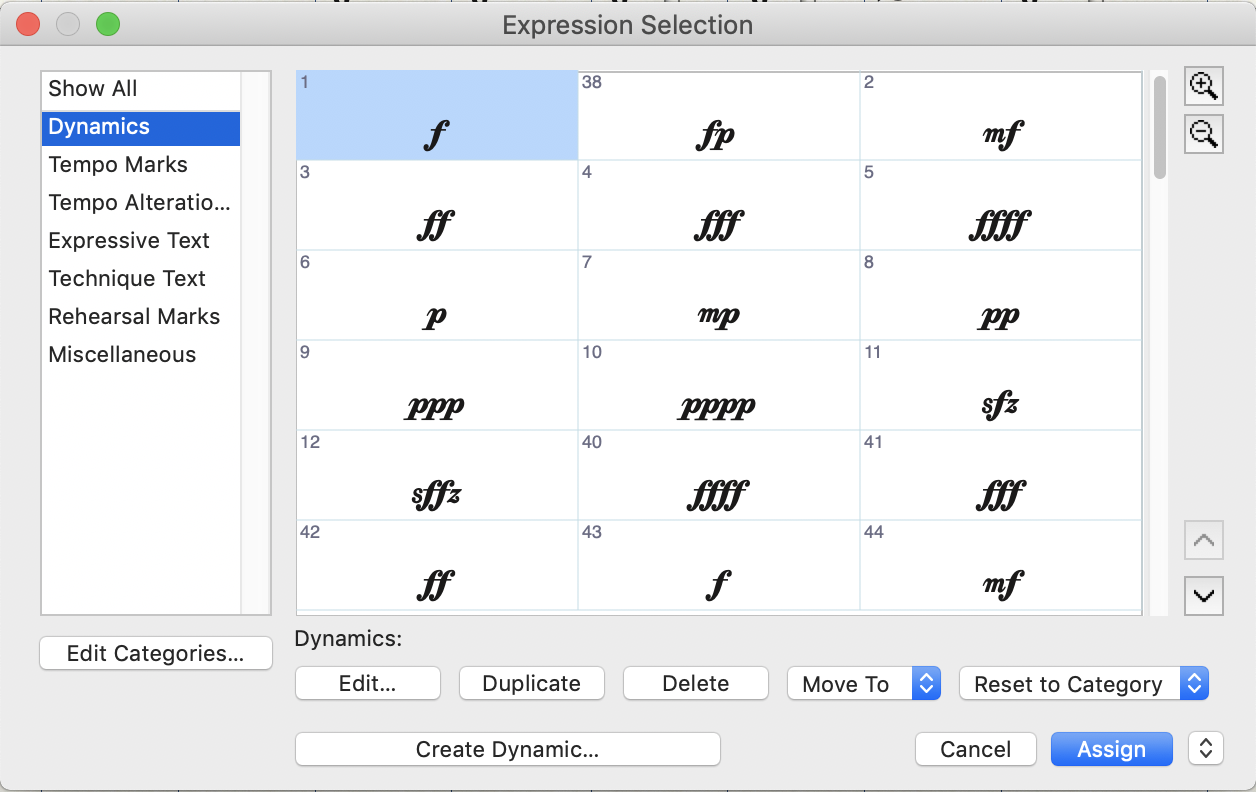Choose the mp dynamic in cell 7
This screenshot has height=792, width=1256.
point(718,296)
